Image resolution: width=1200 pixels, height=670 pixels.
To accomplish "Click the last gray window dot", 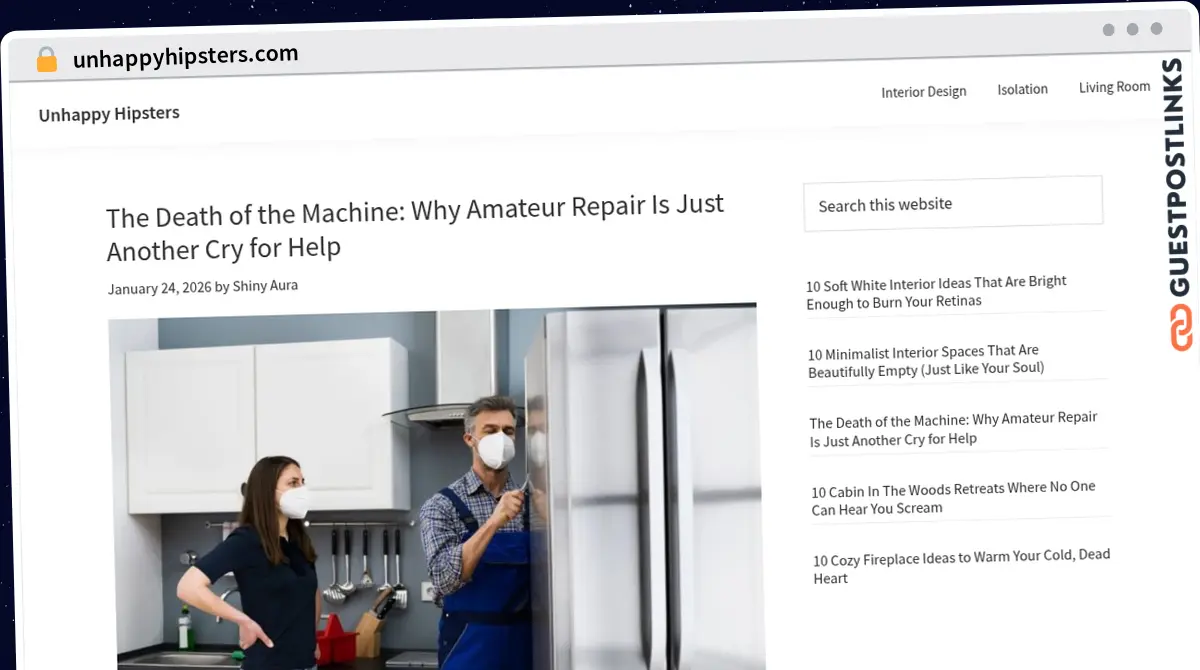I will pos(1156,29).
